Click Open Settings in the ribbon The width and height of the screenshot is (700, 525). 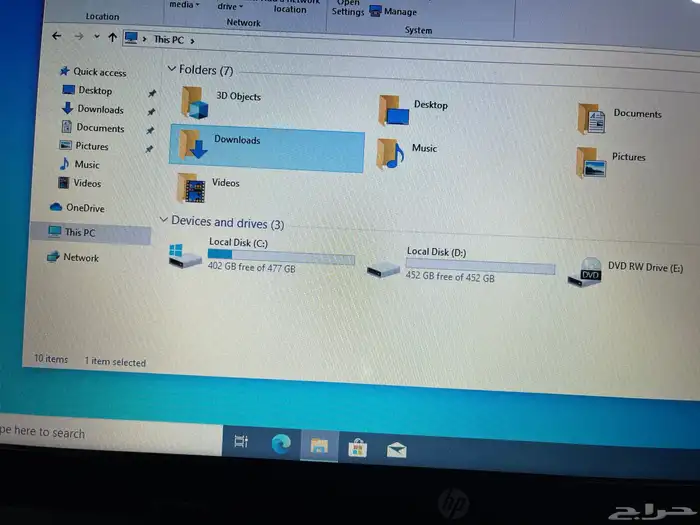tap(348, 8)
